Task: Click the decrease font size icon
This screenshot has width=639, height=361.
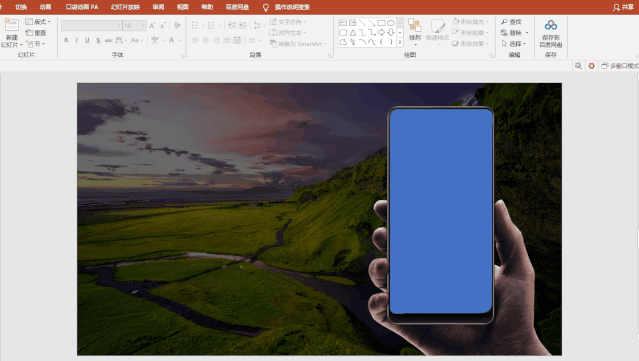Action: (163, 26)
